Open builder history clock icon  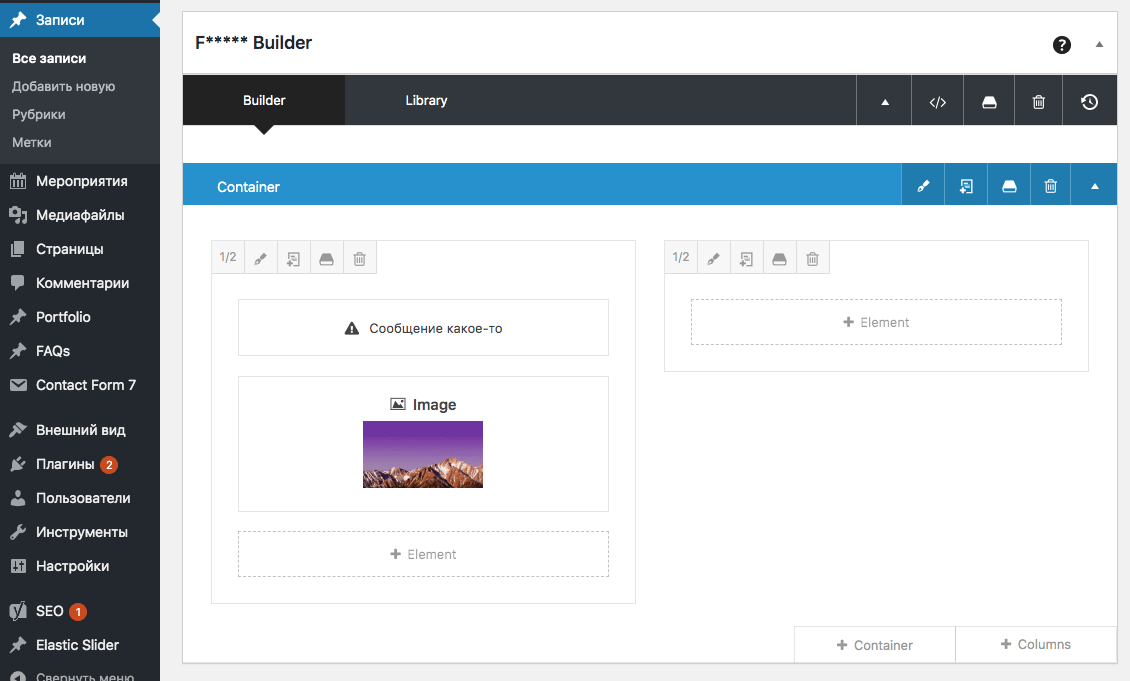1090,102
